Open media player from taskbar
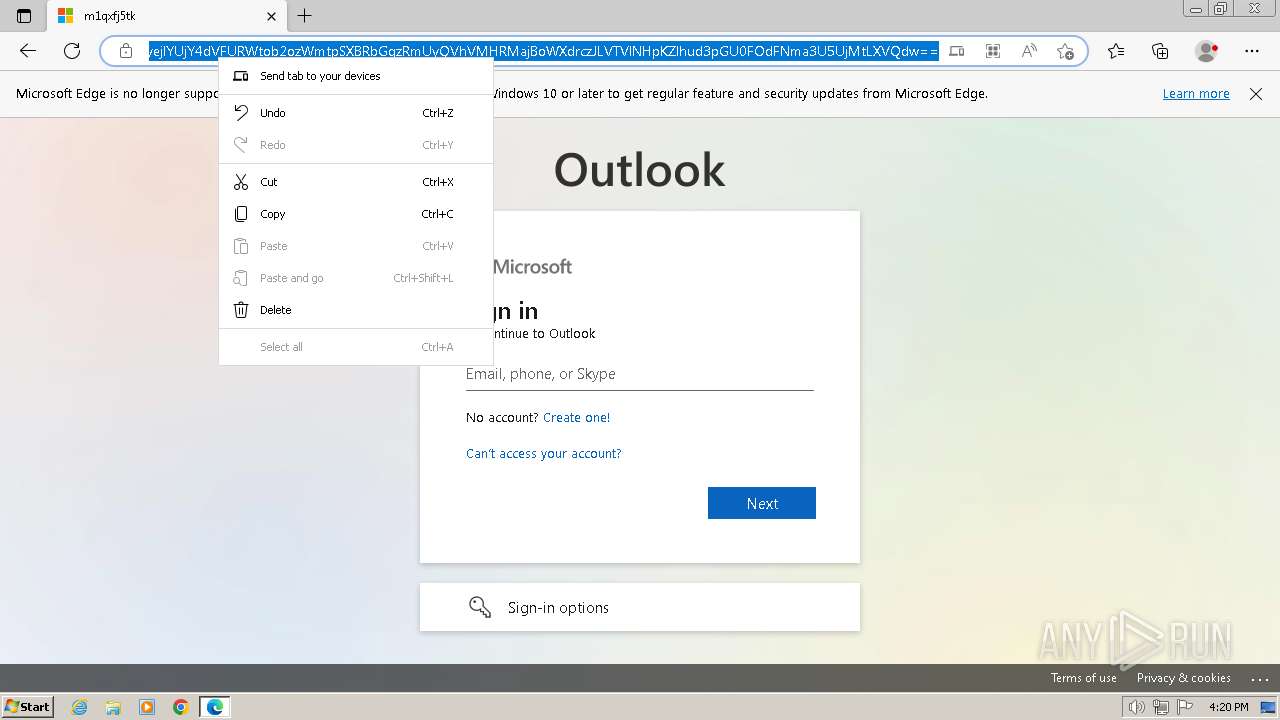This screenshot has height=720, width=1280. pos(147,707)
